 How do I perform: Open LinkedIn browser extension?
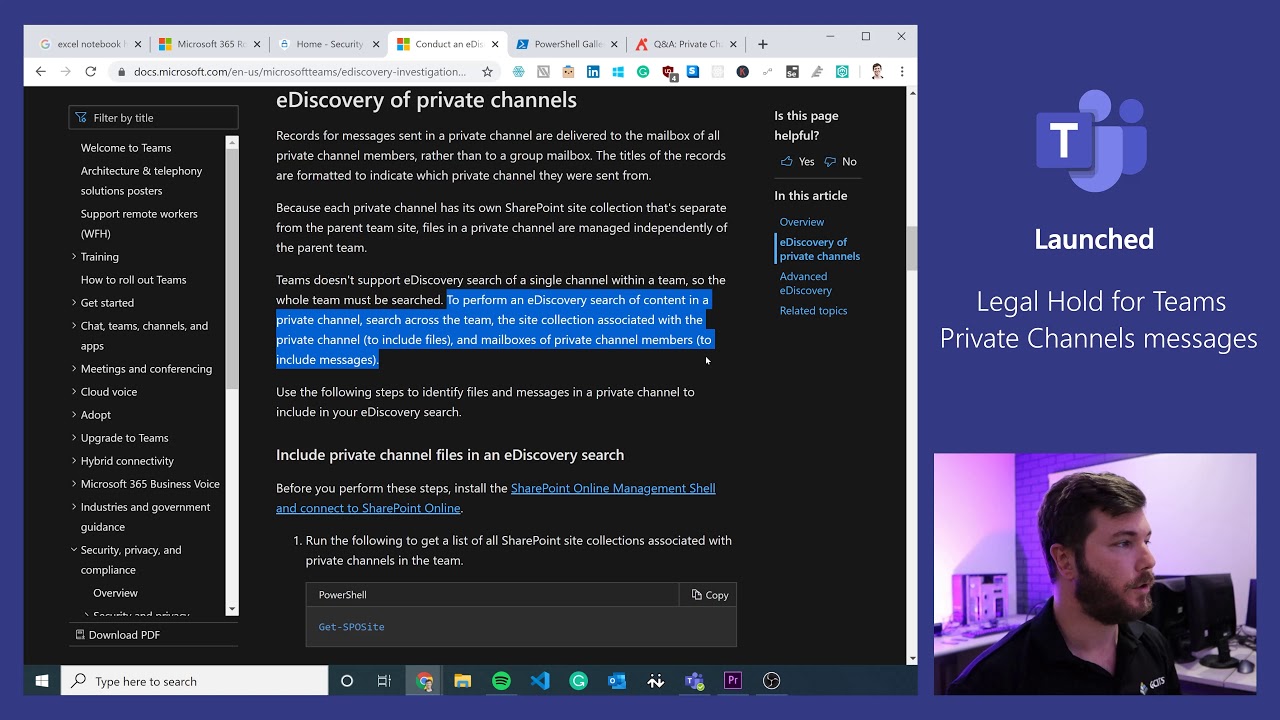click(593, 72)
